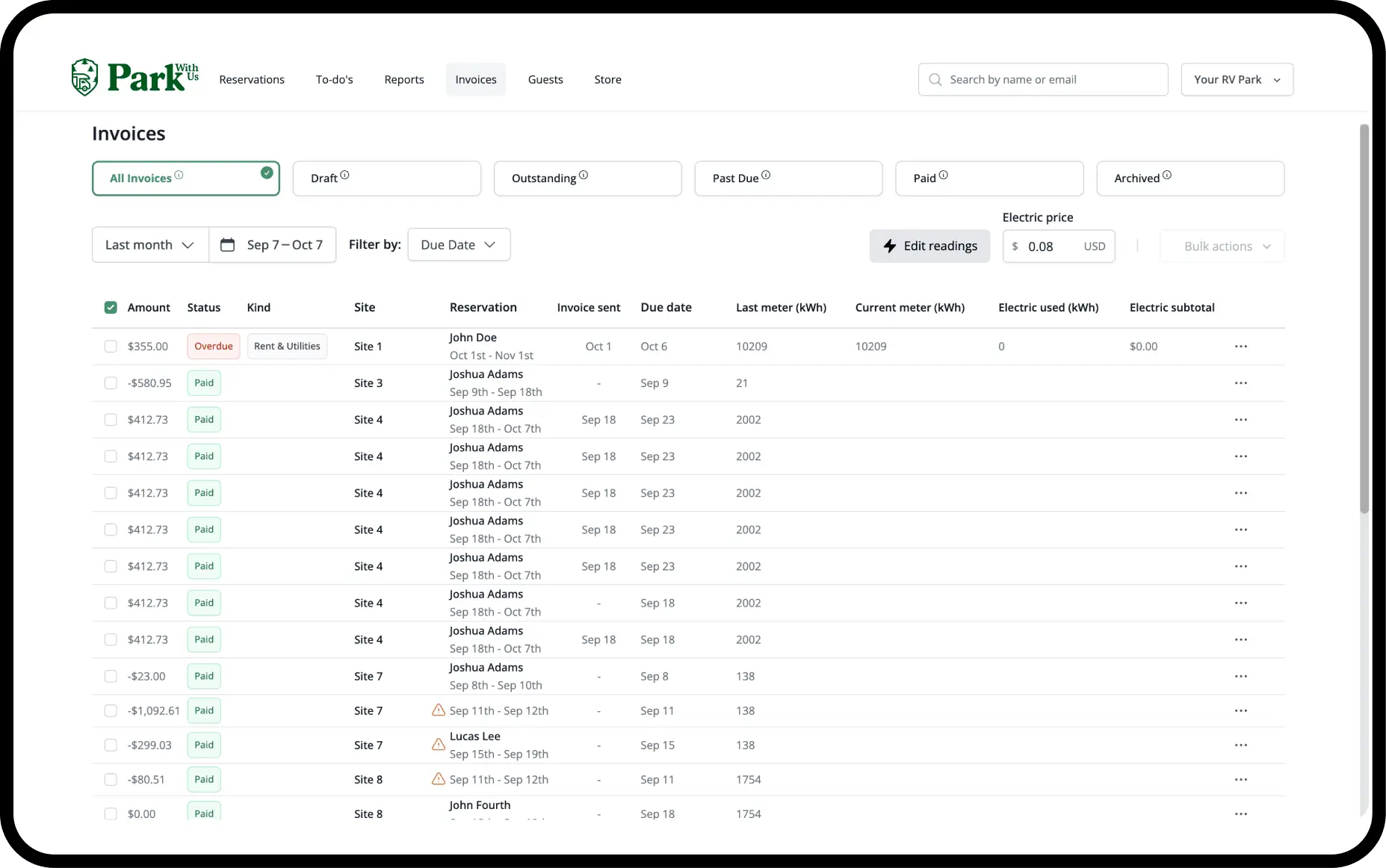This screenshot has width=1386, height=868.
Task: Open the Guests page
Action: (545, 80)
